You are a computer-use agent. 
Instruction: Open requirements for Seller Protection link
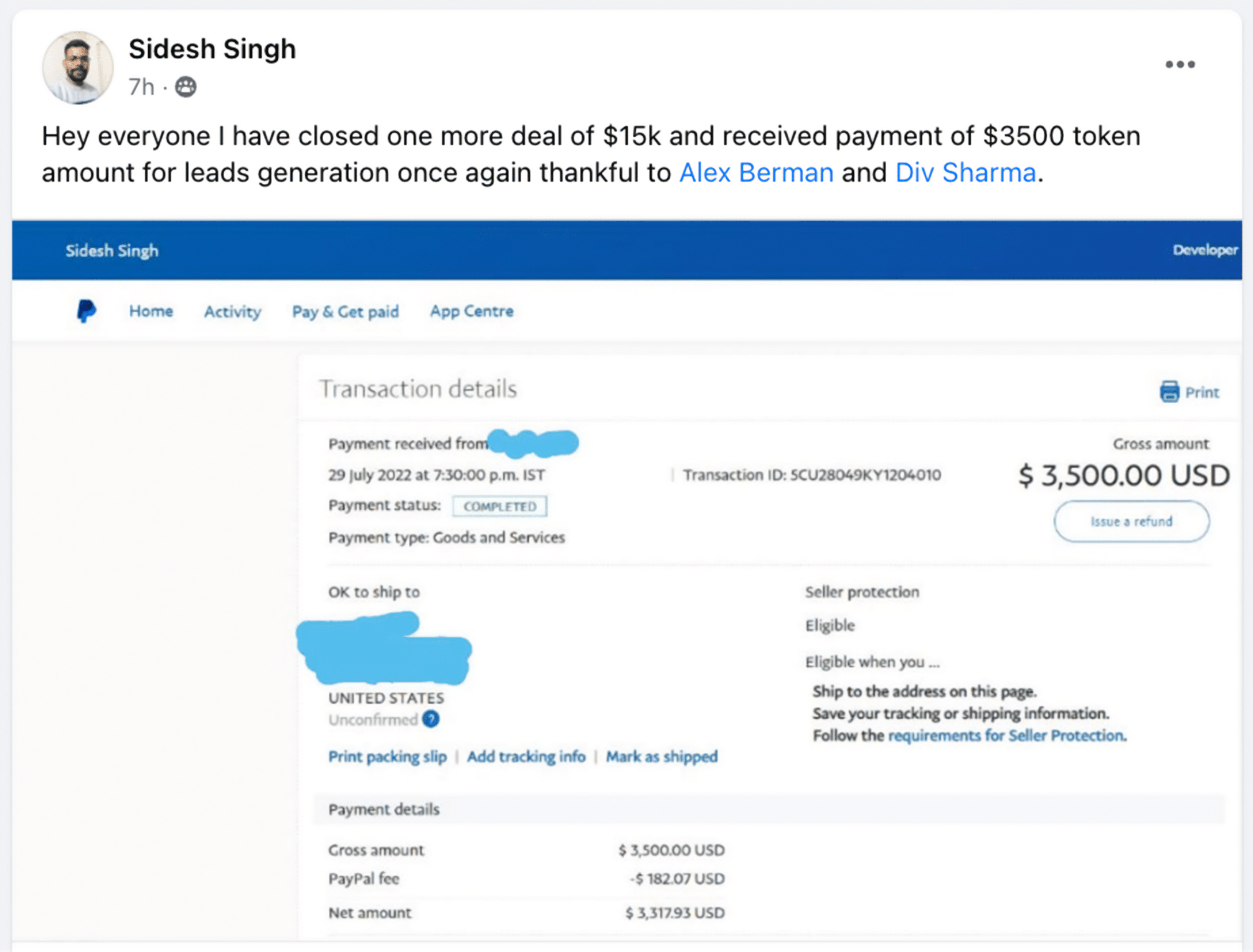point(1007,736)
